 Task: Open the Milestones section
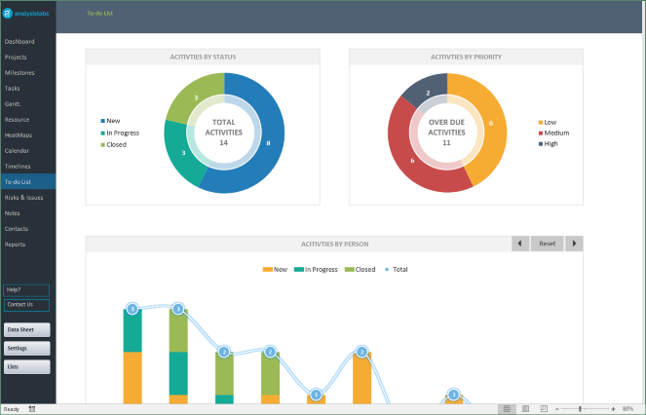pos(19,73)
